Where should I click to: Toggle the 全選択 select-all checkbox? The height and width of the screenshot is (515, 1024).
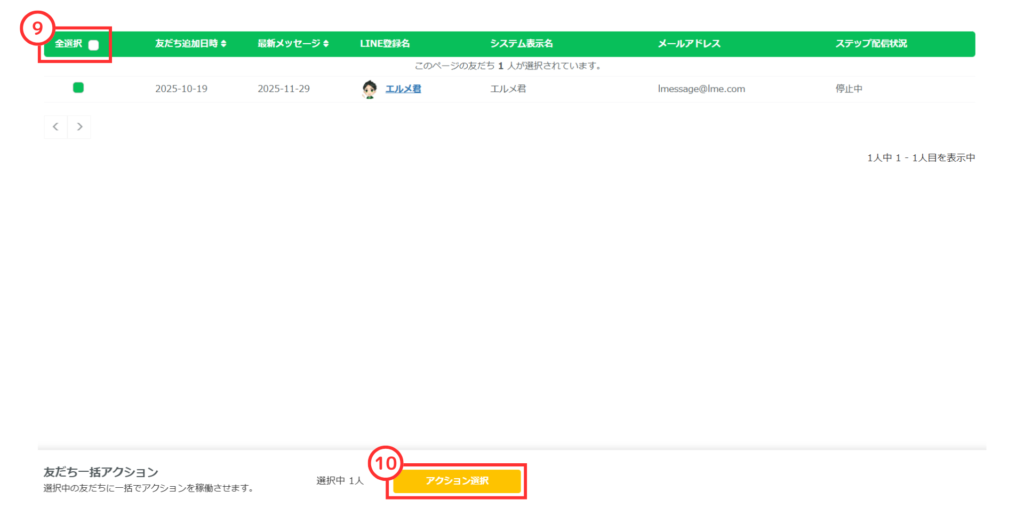tap(93, 45)
